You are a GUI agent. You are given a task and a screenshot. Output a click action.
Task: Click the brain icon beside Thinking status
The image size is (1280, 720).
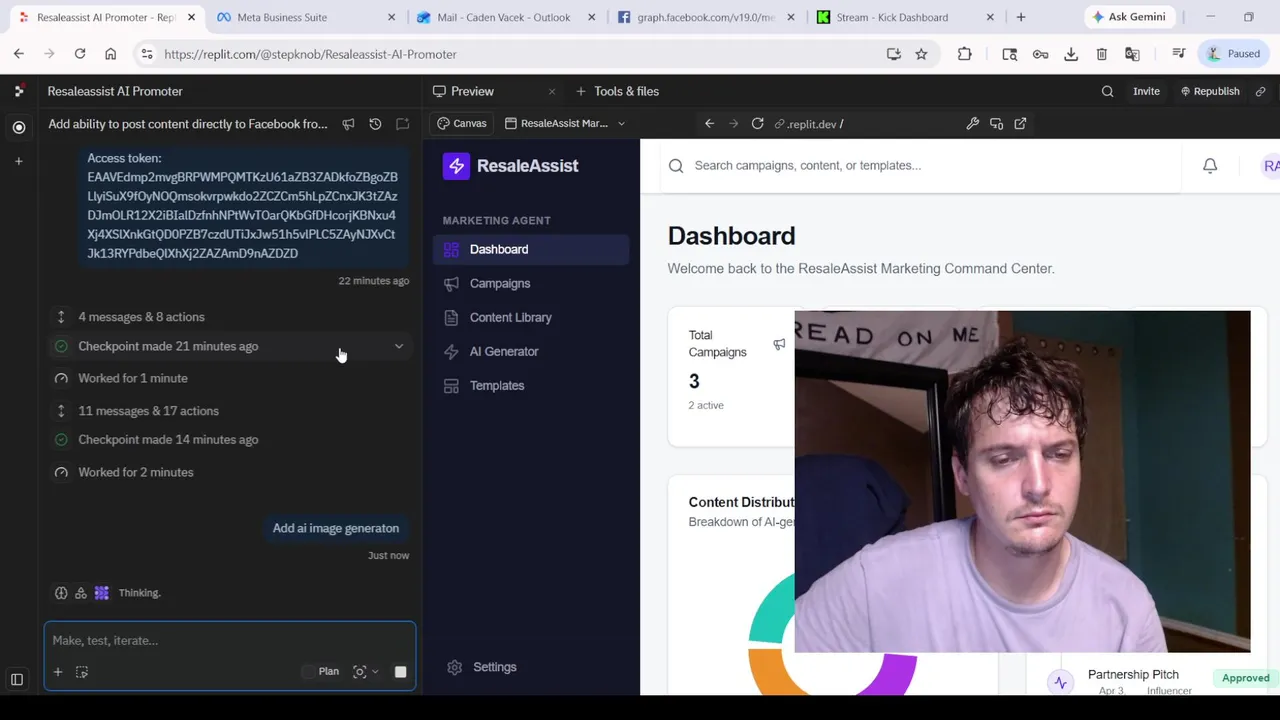(61, 593)
